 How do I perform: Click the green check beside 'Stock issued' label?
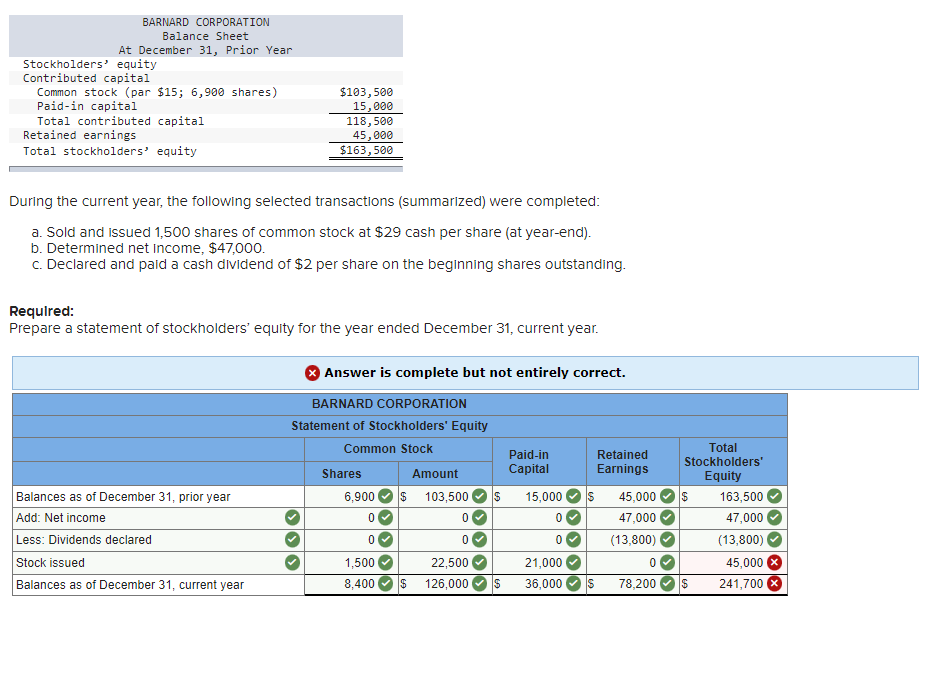[292, 563]
